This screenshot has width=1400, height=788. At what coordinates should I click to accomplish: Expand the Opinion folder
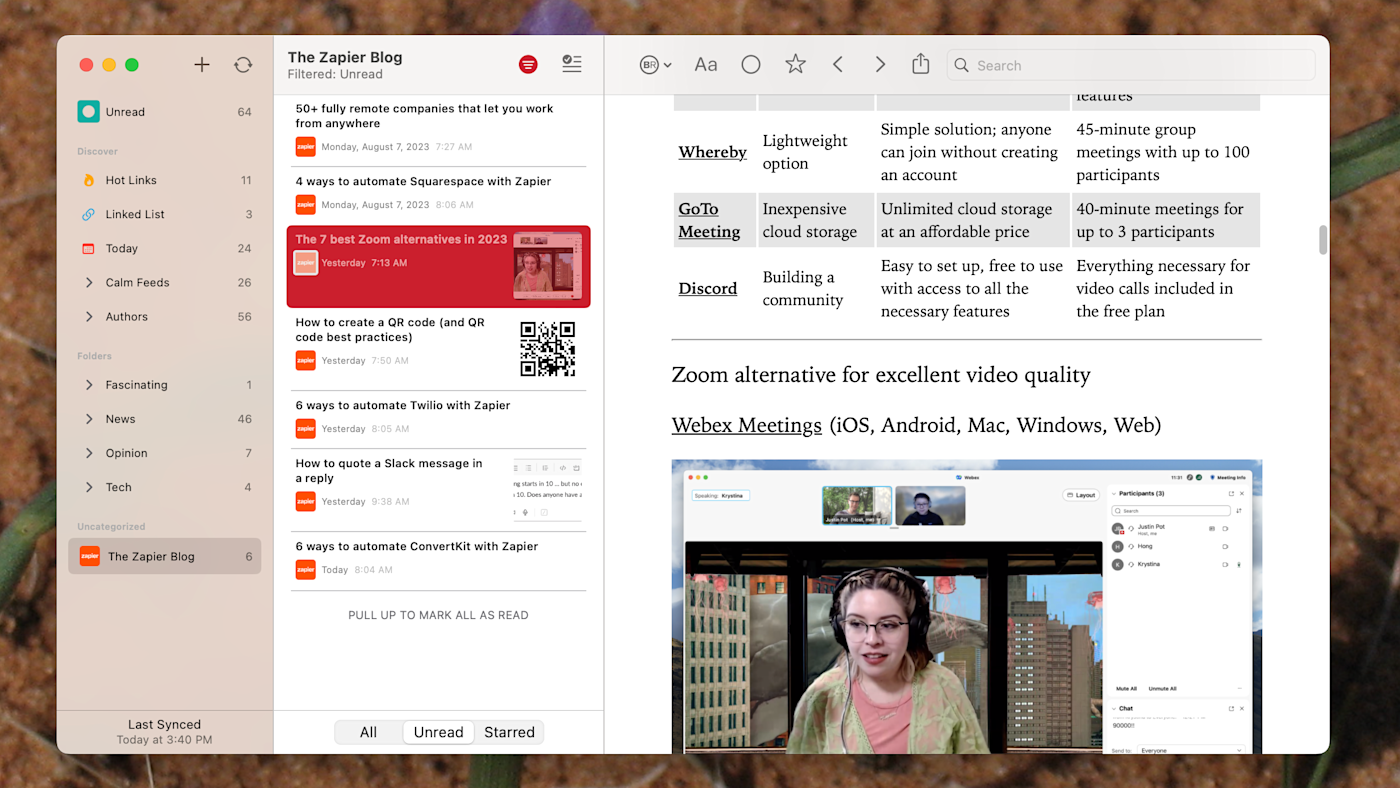pyautogui.click(x=90, y=453)
